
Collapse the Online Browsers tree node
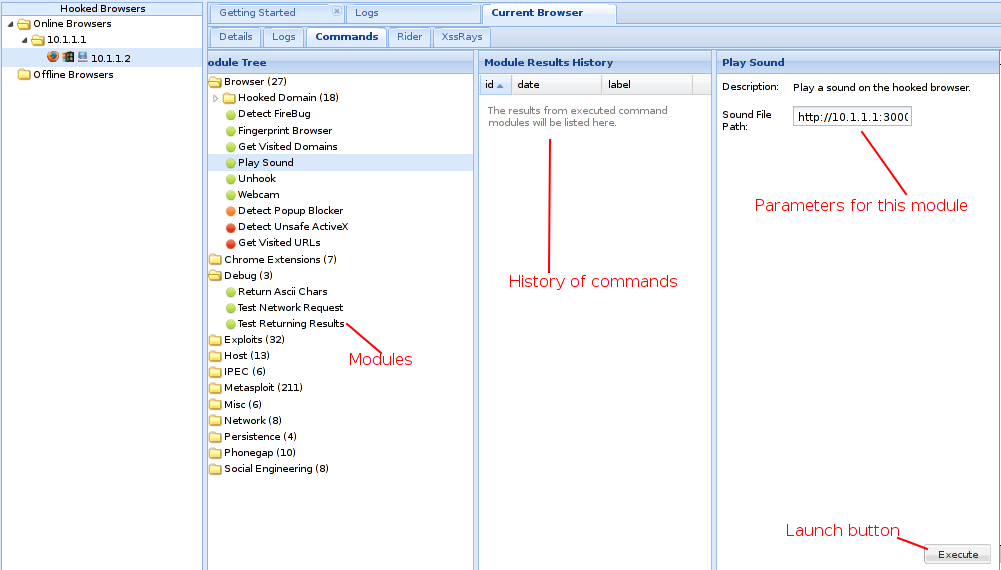(x=11, y=24)
